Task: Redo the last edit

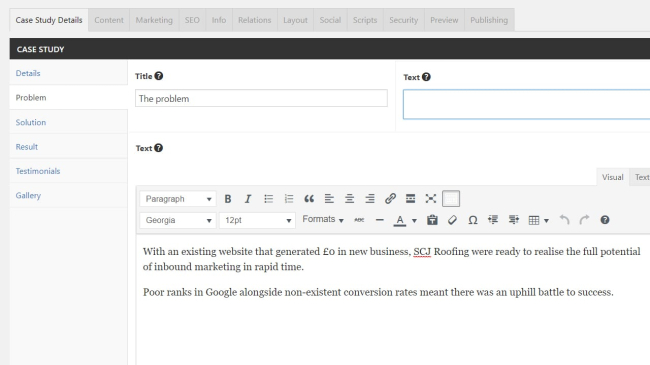Action: [x=585, y=220]
